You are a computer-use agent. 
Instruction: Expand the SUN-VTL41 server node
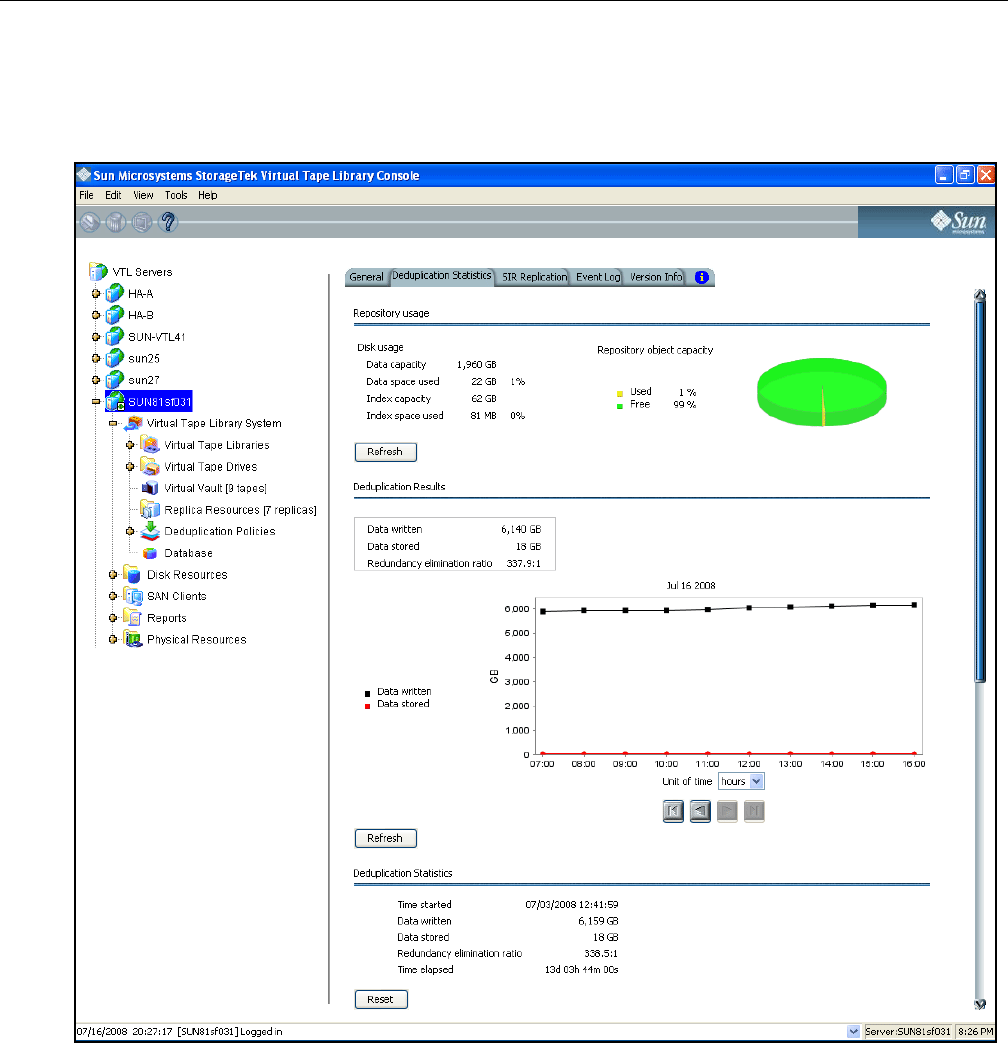click(x=96, y=337)
